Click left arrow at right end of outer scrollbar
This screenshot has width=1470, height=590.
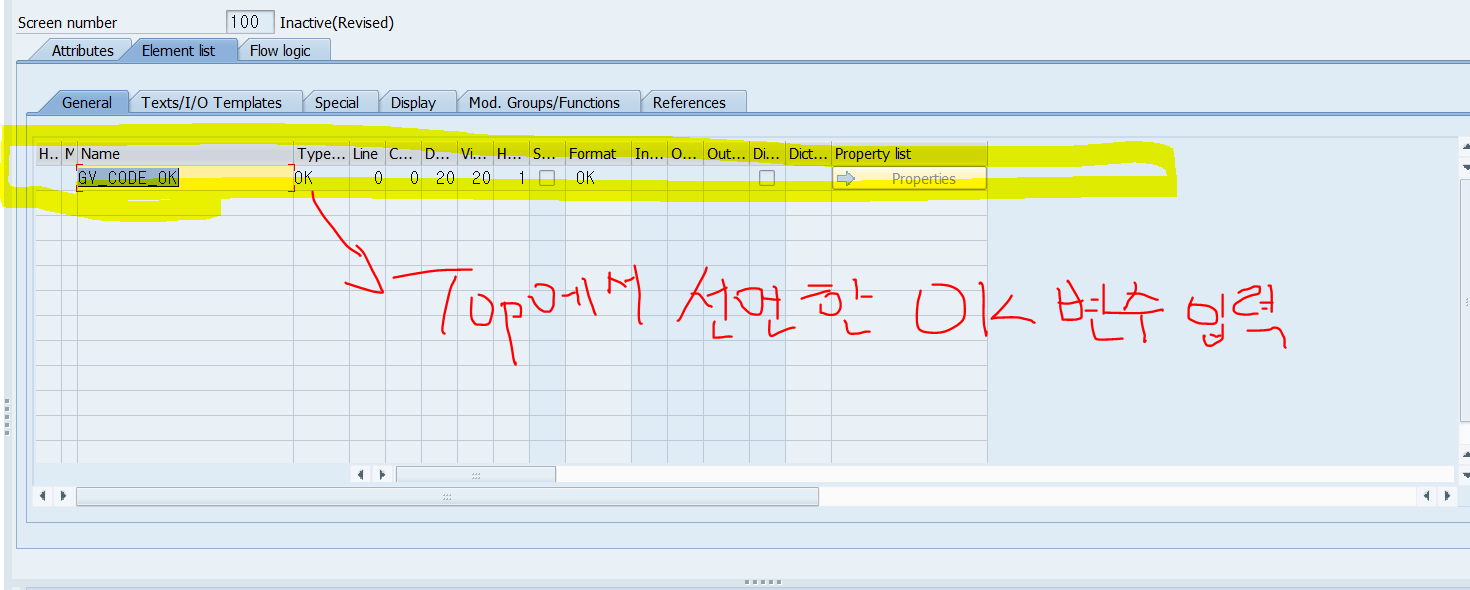pyautogui.click(x=1426, y=496)
